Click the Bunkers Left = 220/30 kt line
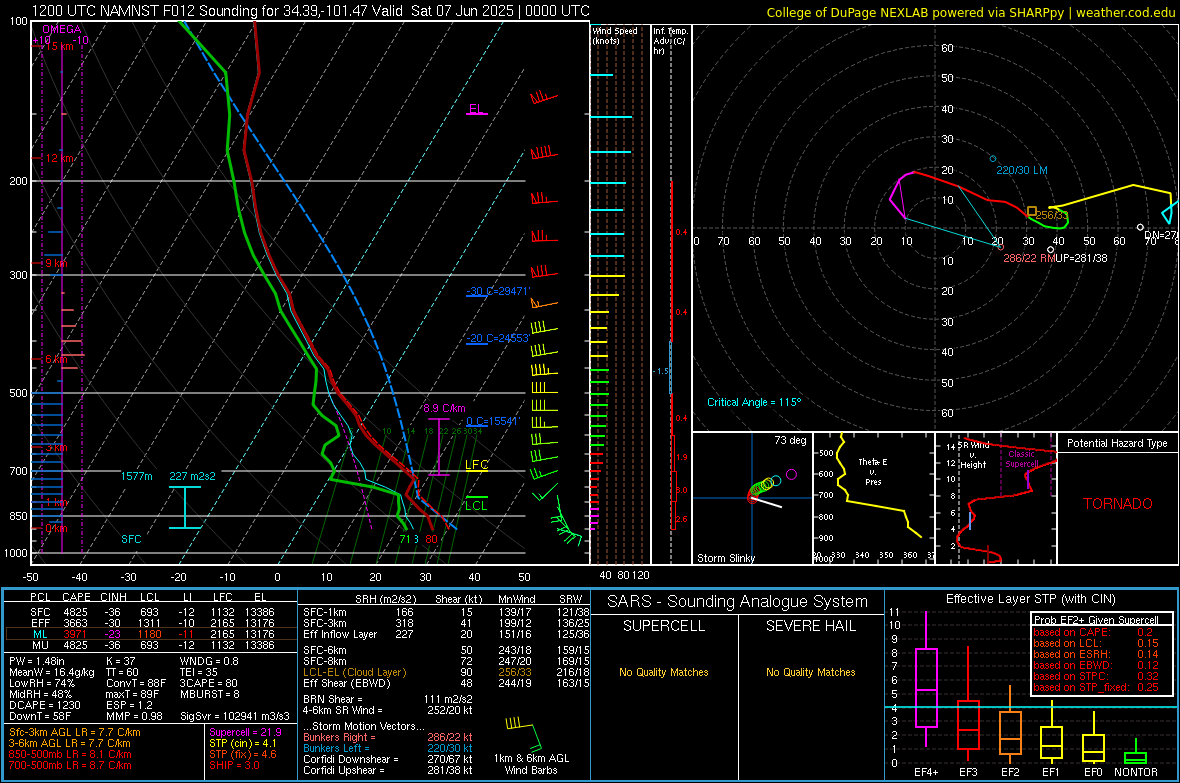The image size is (1180, 783). [x=388, y=748]
